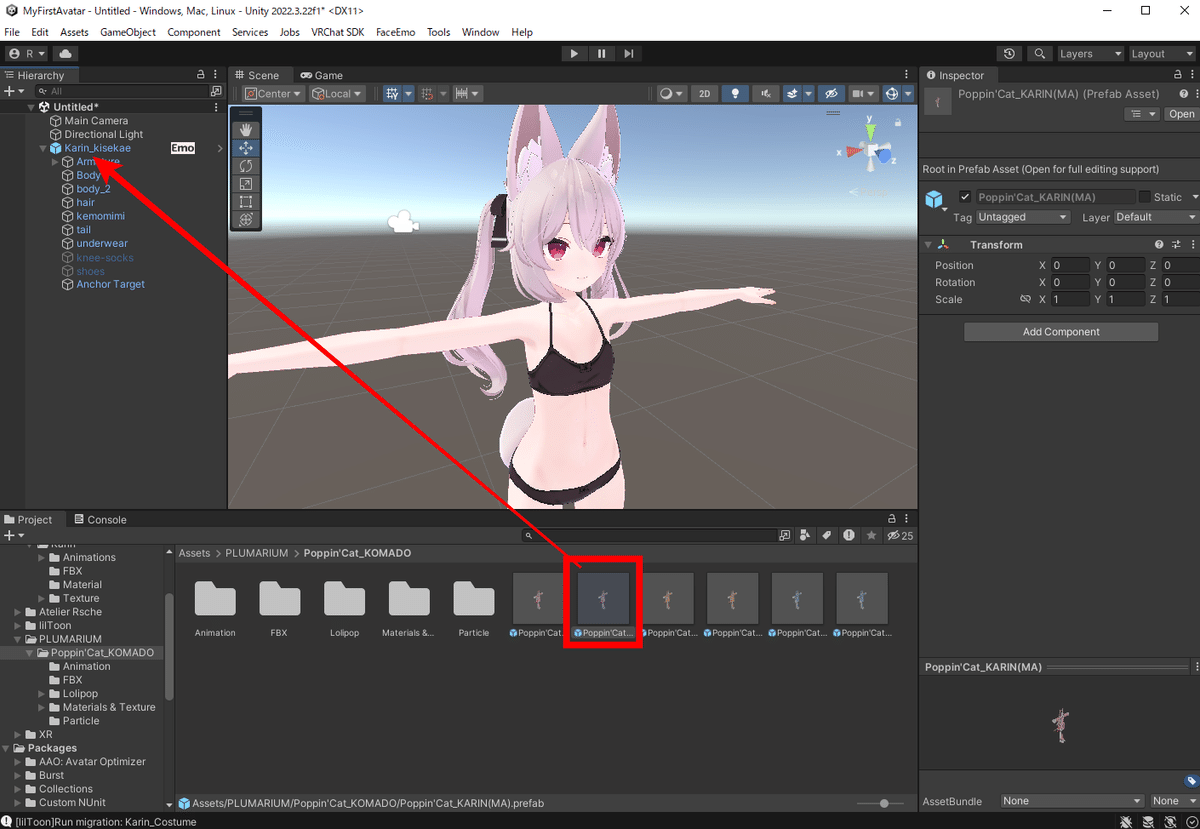
Task: Open the global Search icon
Action: (1040, 54)
